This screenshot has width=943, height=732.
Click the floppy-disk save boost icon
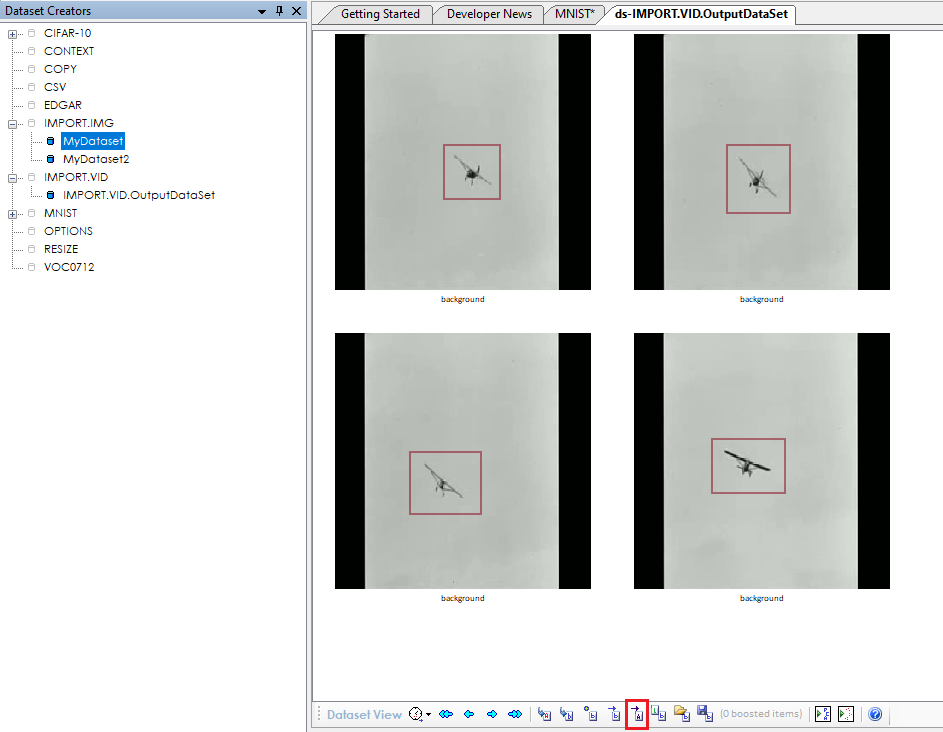point(705,714)
